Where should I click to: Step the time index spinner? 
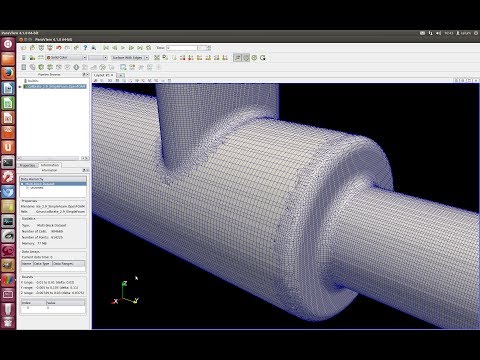coord(209,48)
